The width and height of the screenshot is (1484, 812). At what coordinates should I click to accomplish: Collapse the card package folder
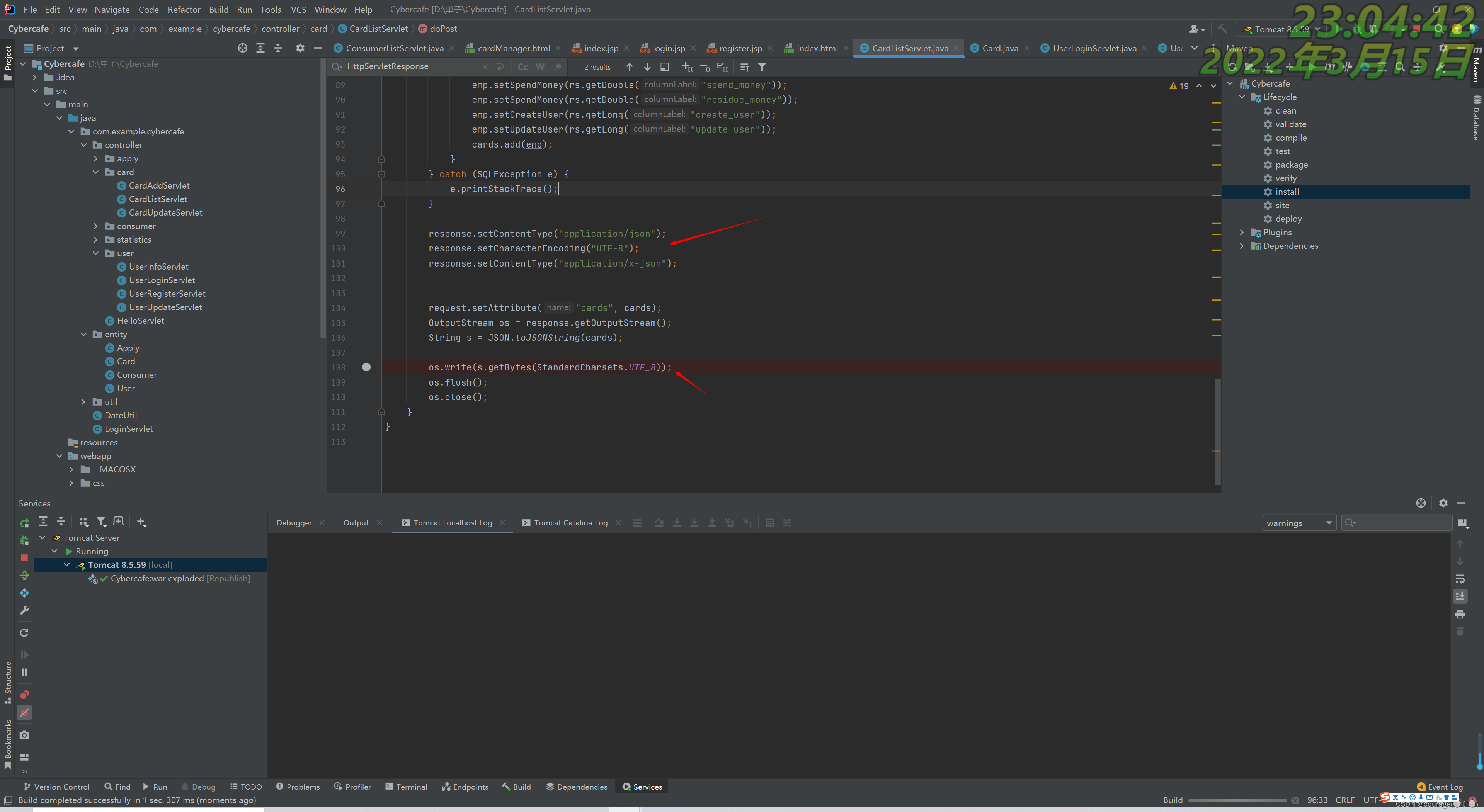point(96,172)
